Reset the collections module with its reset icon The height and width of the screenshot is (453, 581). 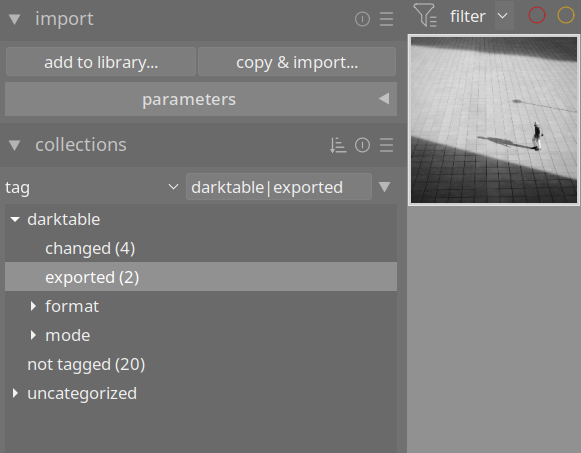pos(362,145)
